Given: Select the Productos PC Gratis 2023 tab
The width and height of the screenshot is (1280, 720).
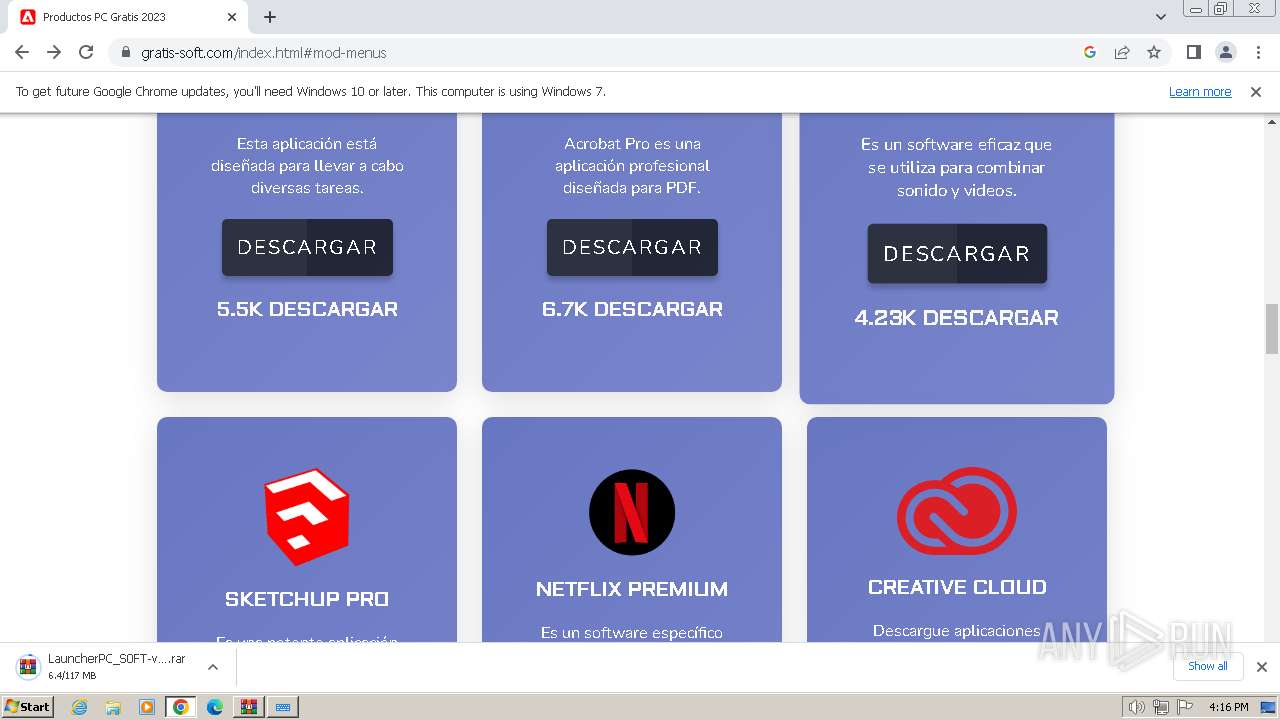Looking at the screenshot, I should [128, 17].
